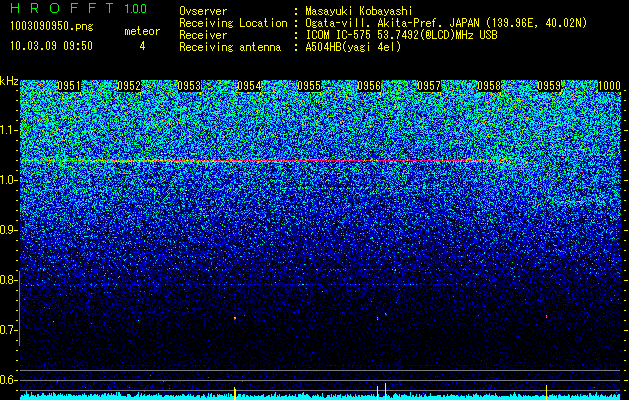
Task: Click the Receiving antenna field label
Action: point(230,47)
